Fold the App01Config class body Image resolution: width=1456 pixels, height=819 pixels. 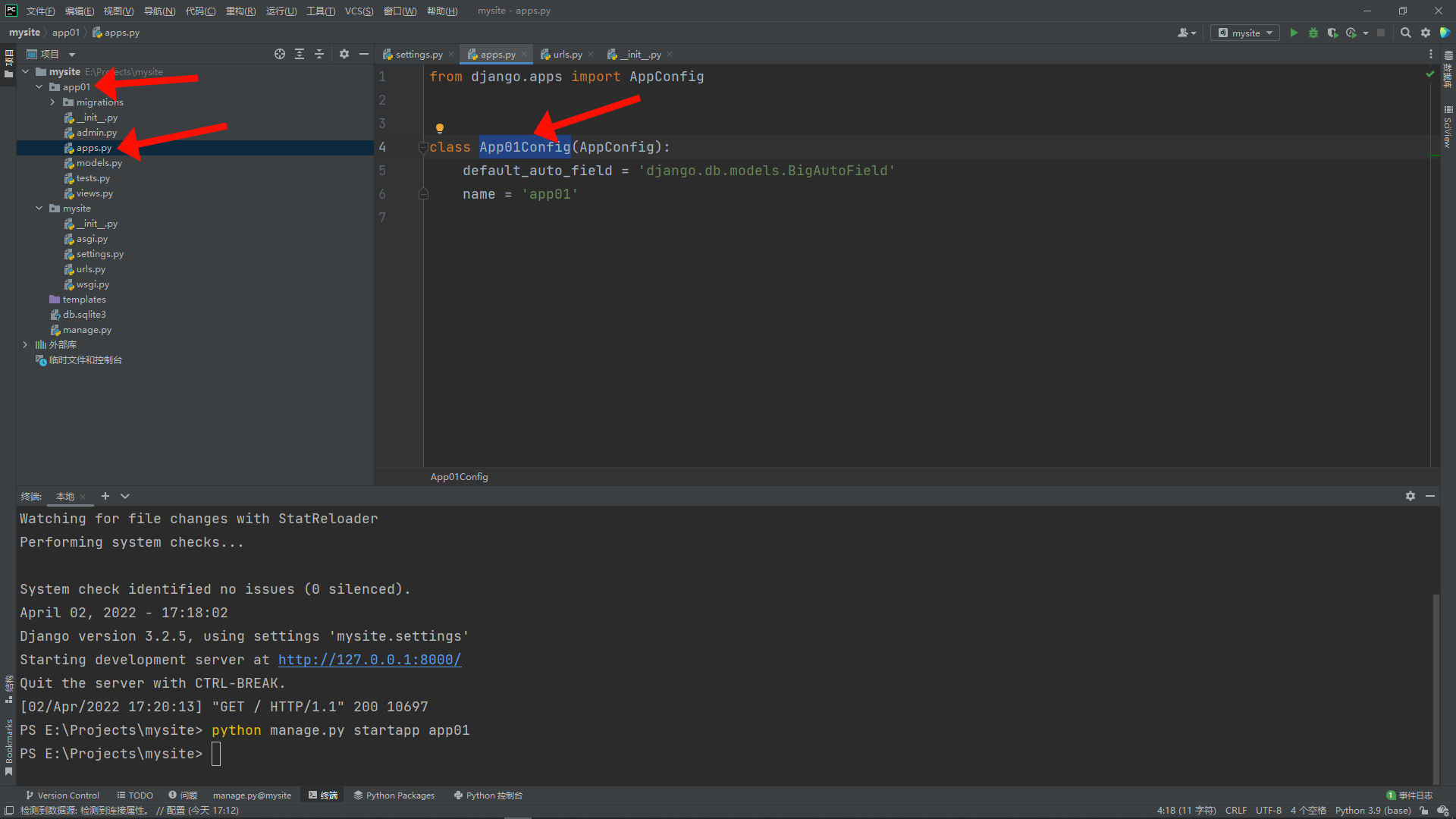(423, 148)
